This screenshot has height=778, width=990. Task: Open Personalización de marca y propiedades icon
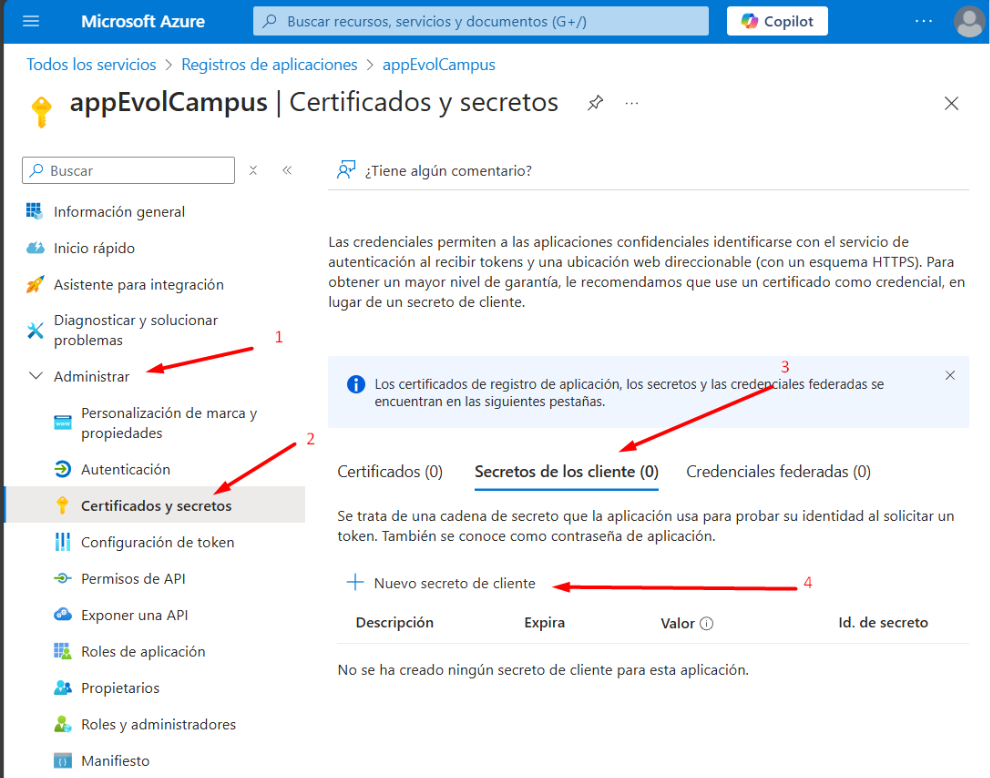point(63,422)
